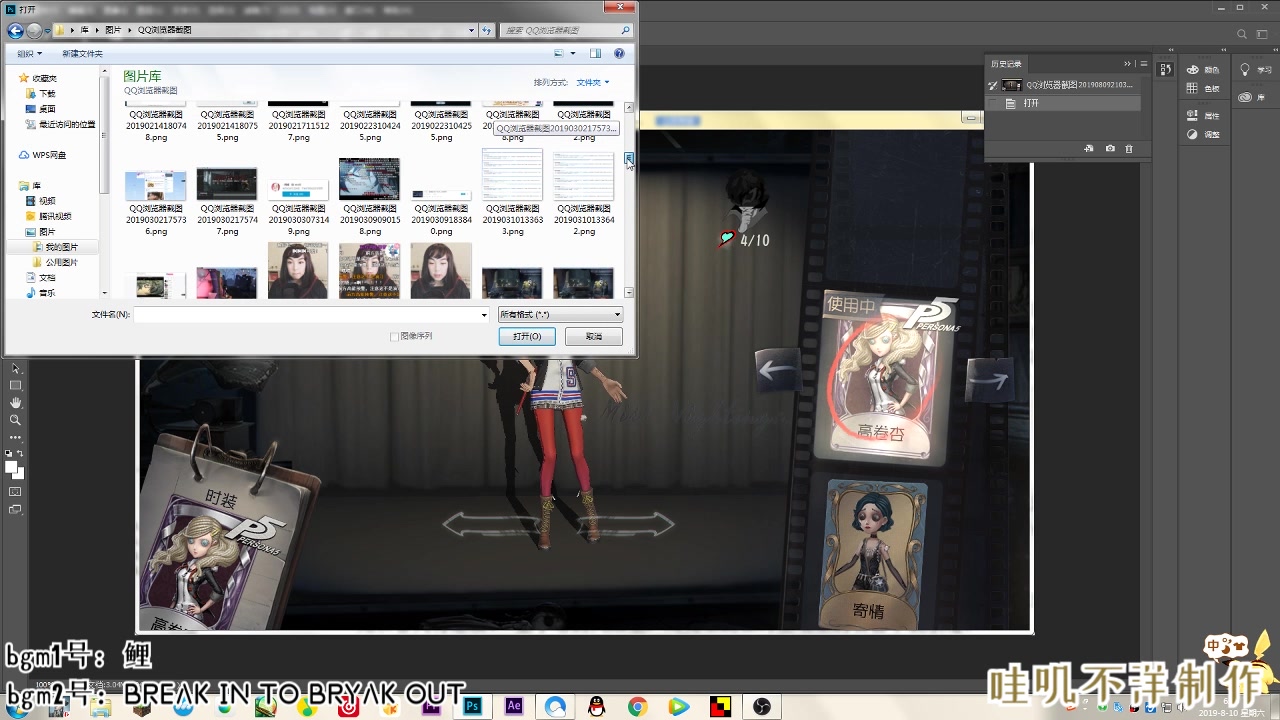Open Downloads in the sidebar

40,93
